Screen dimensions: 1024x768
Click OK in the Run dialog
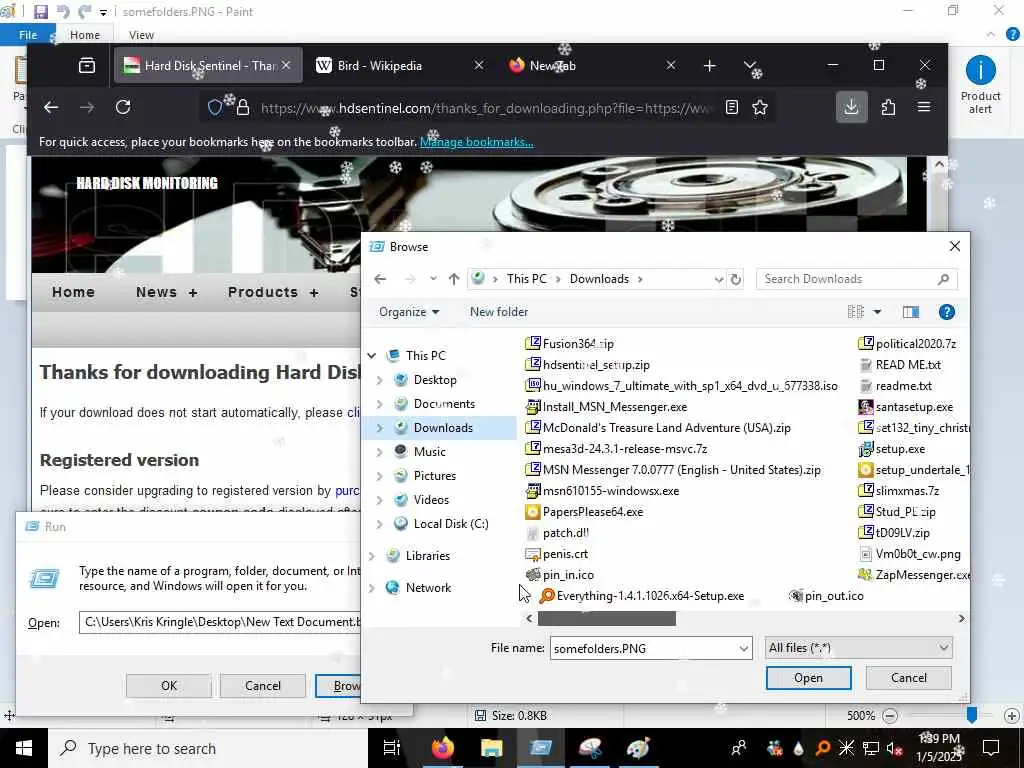168,686
